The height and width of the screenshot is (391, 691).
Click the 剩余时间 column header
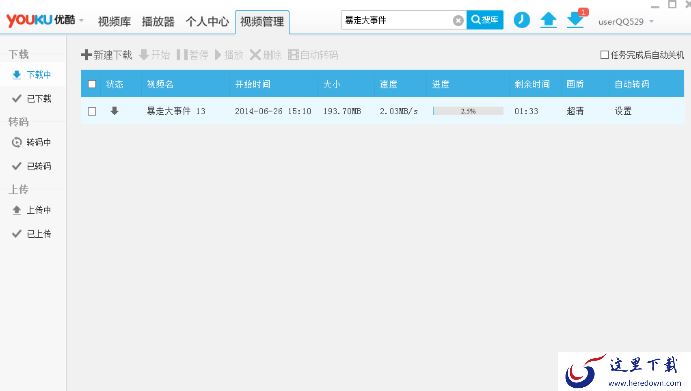tap(532, 84)
